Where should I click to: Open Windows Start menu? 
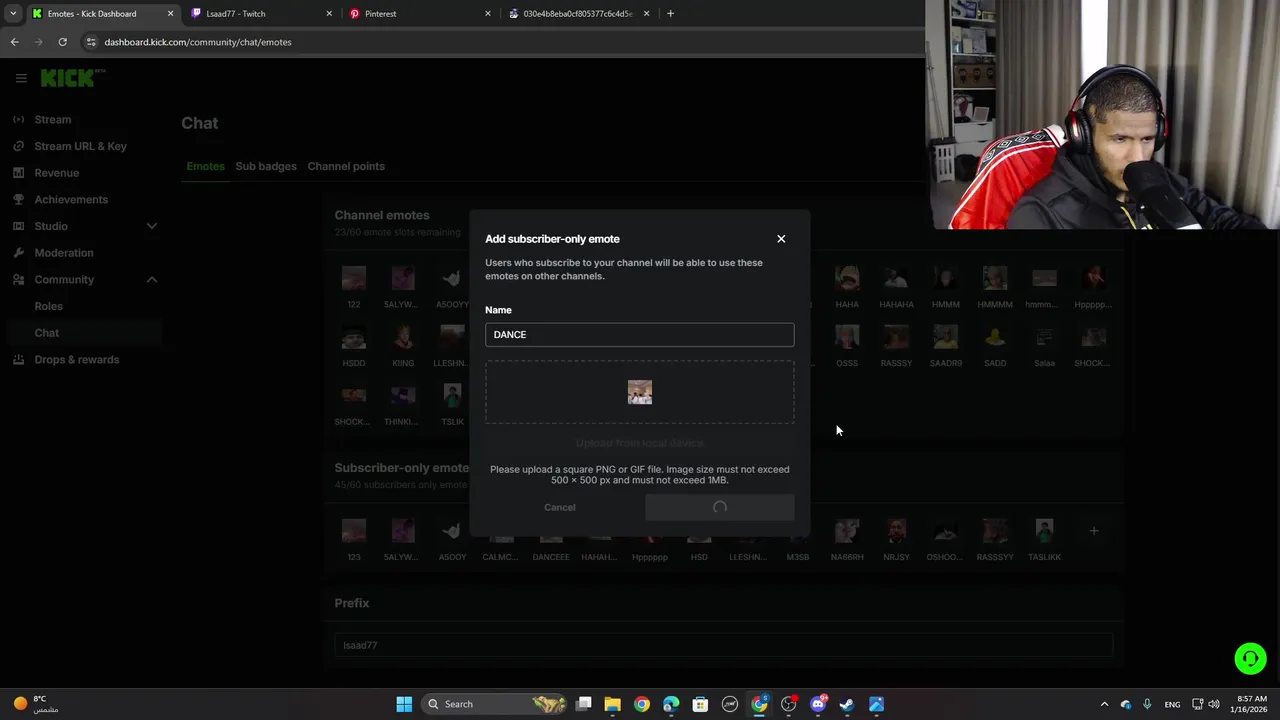404,704
